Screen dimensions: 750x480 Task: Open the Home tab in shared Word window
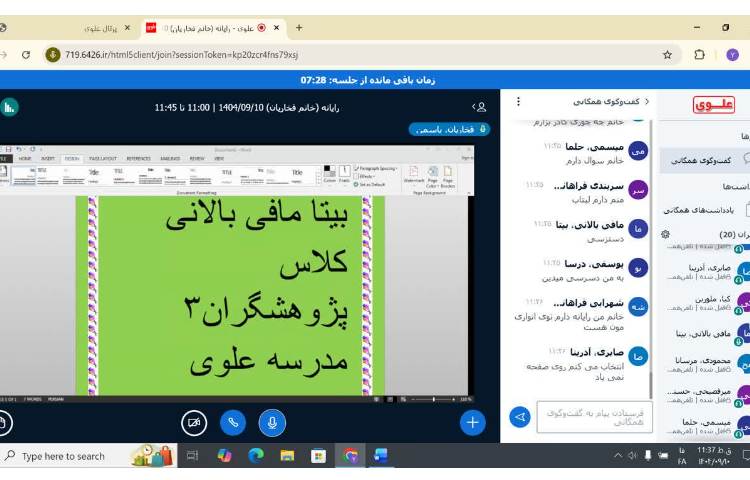25,158
